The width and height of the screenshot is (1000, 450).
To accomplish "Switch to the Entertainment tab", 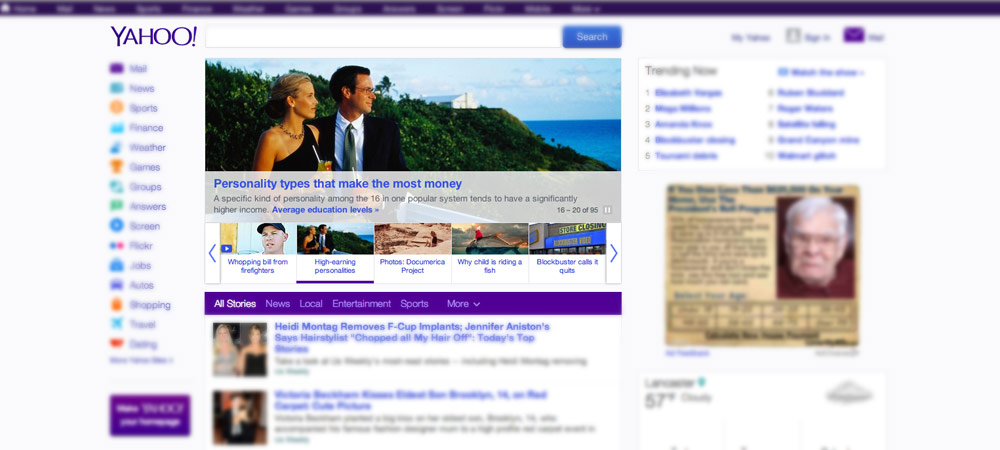I will (362, 303).
